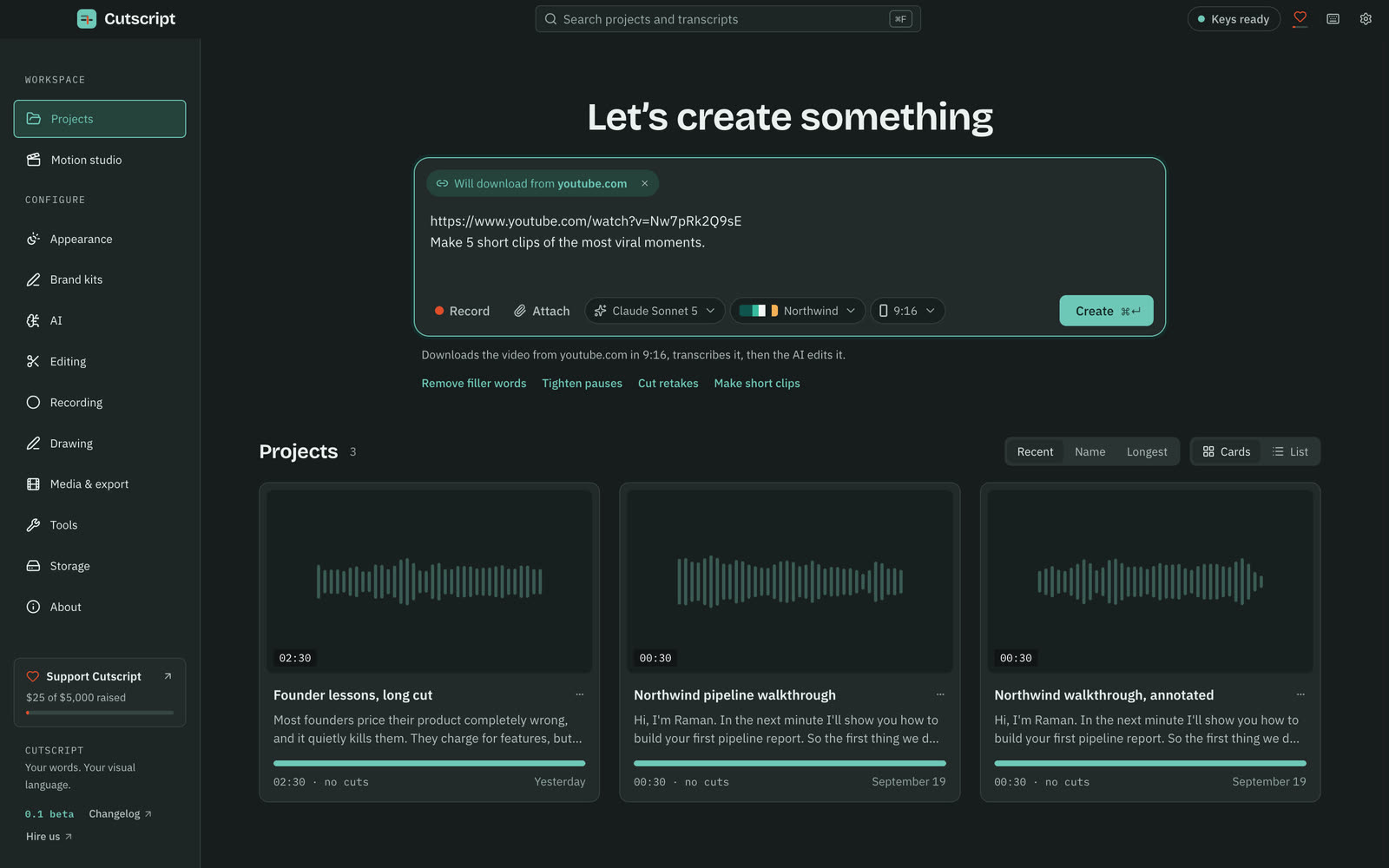Viewport: 1389px width, 868px height.
Task: Sort projects by Name
Action: click(x=1089, y=451)
